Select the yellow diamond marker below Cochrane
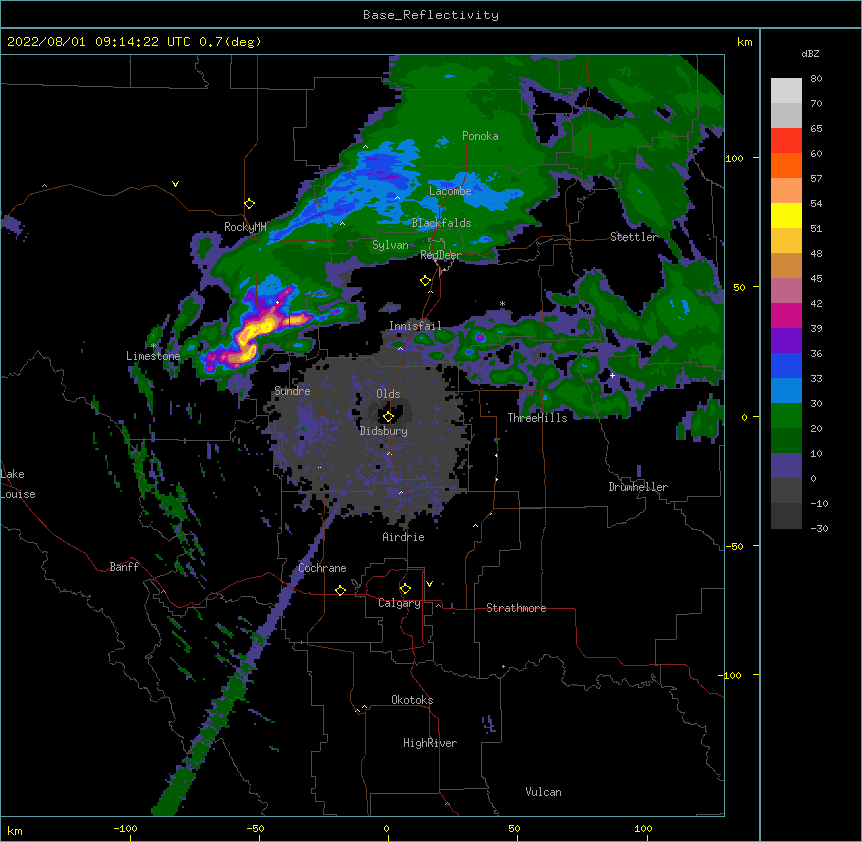The image size is (862, 842). (x=340, y=590)
